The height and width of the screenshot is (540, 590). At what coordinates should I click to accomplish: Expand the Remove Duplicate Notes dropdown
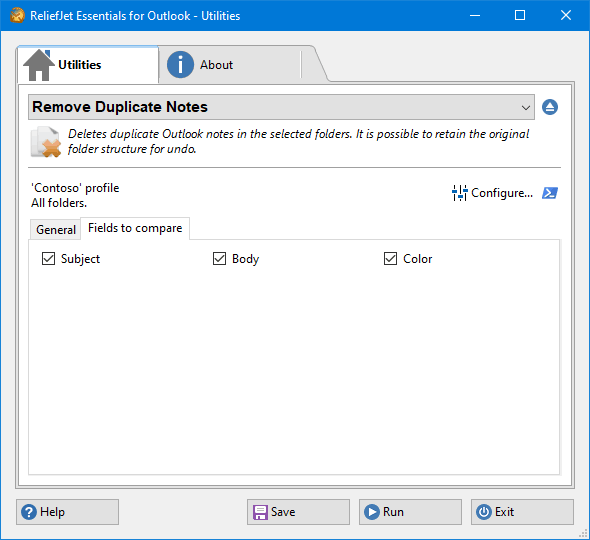[281, 107]
